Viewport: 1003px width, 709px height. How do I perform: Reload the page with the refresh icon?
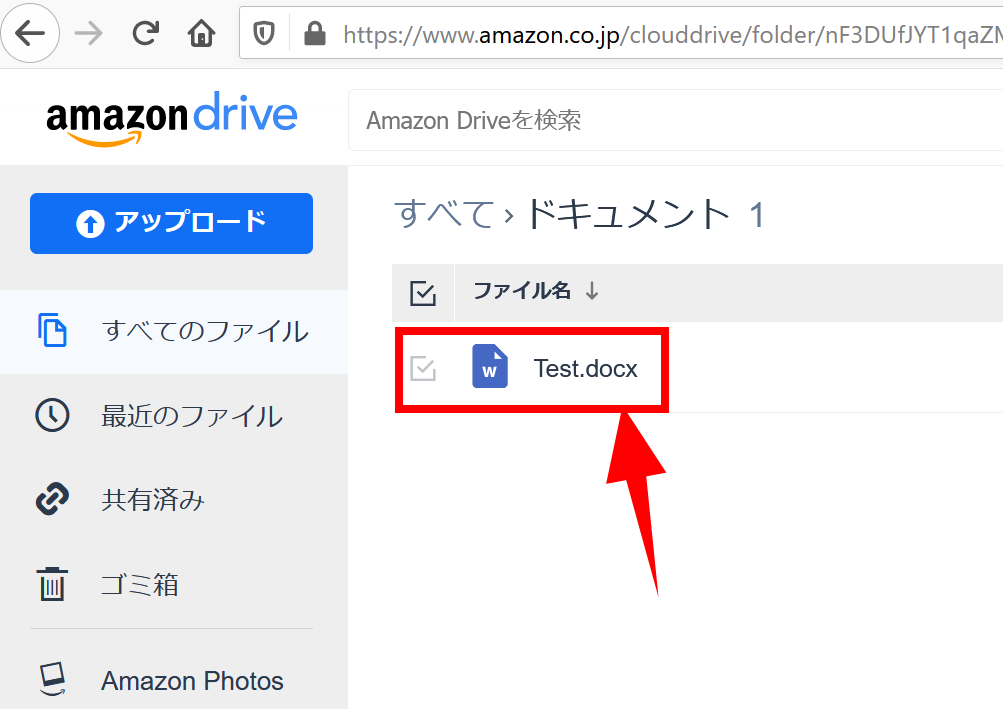pyautogui.click(x=145, y=33)
